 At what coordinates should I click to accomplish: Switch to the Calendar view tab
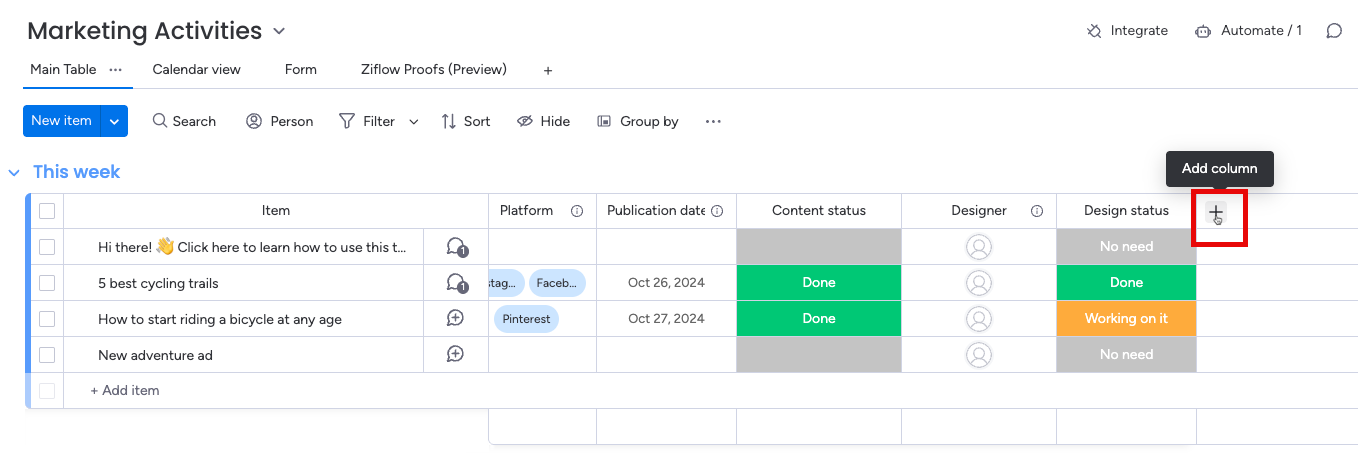click(x=196, y=70)
